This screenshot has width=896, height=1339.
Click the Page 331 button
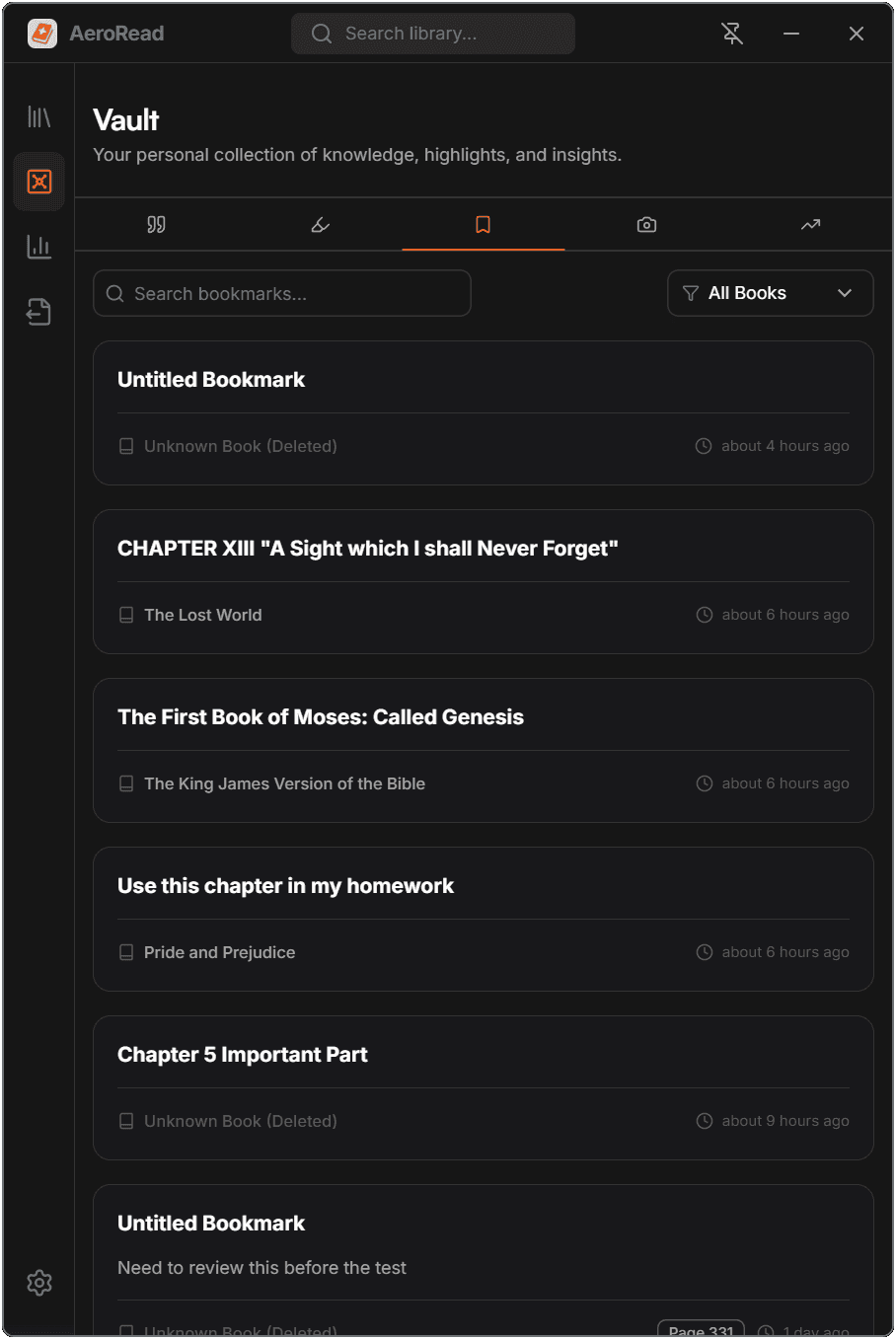[x=701, y=1329]
